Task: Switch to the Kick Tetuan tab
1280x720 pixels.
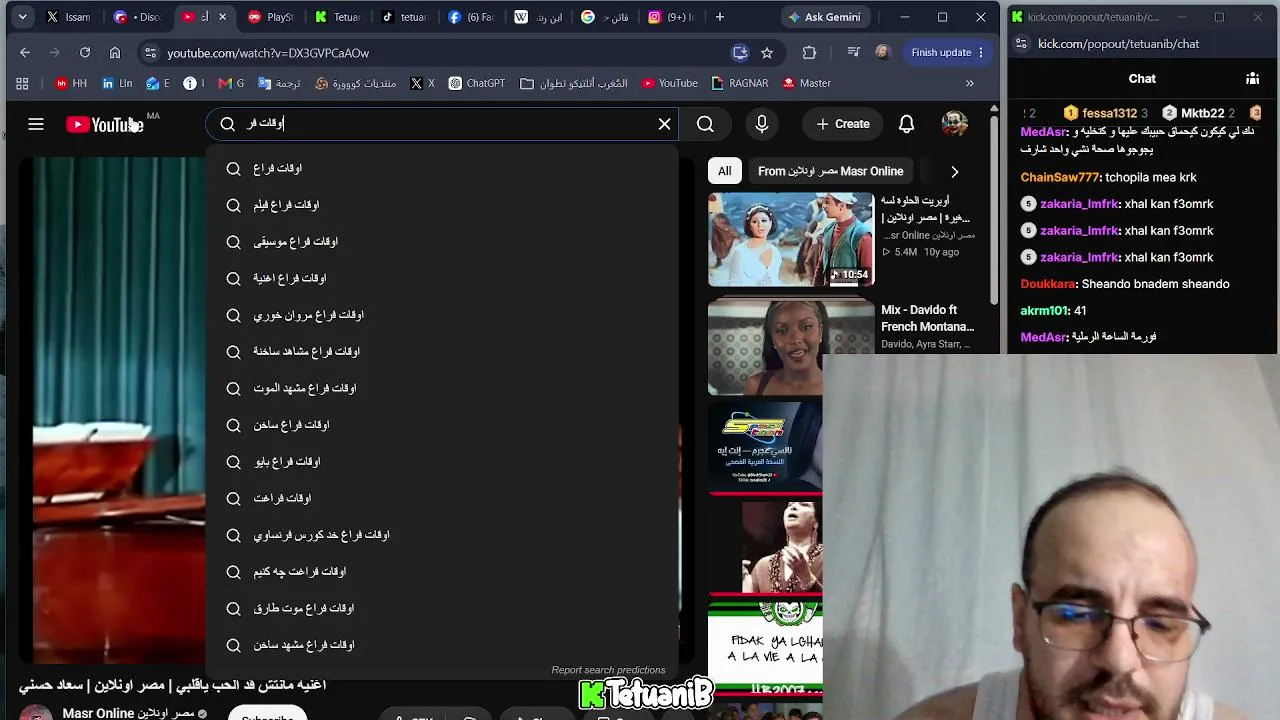Action: (338, 17)
